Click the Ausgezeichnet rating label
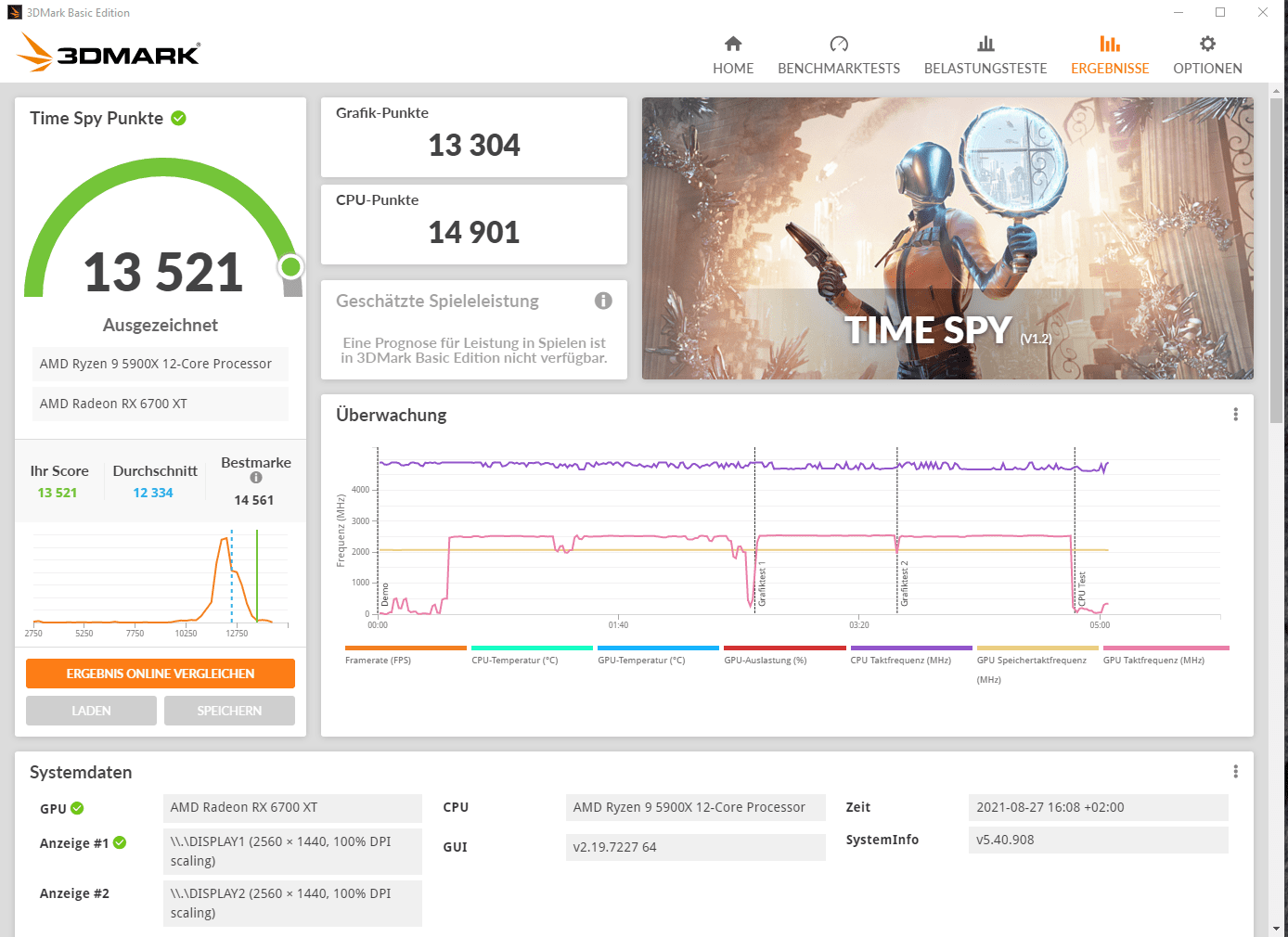This screenshot has height=937, width=1288. tap(161, 326)
